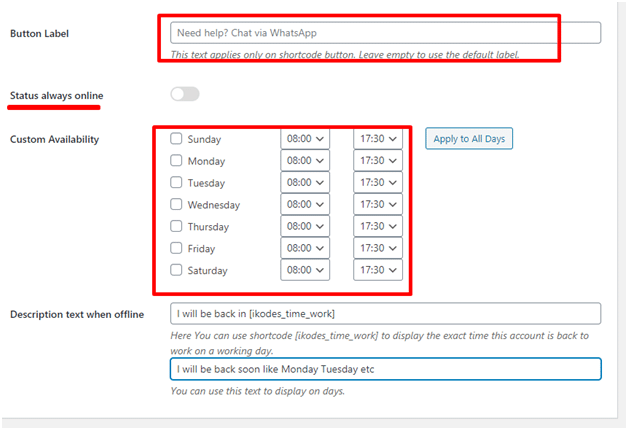Viewport: 628px width, 430px height.
Task: Open Thursday start time dropdown
Action: (305, 227)
